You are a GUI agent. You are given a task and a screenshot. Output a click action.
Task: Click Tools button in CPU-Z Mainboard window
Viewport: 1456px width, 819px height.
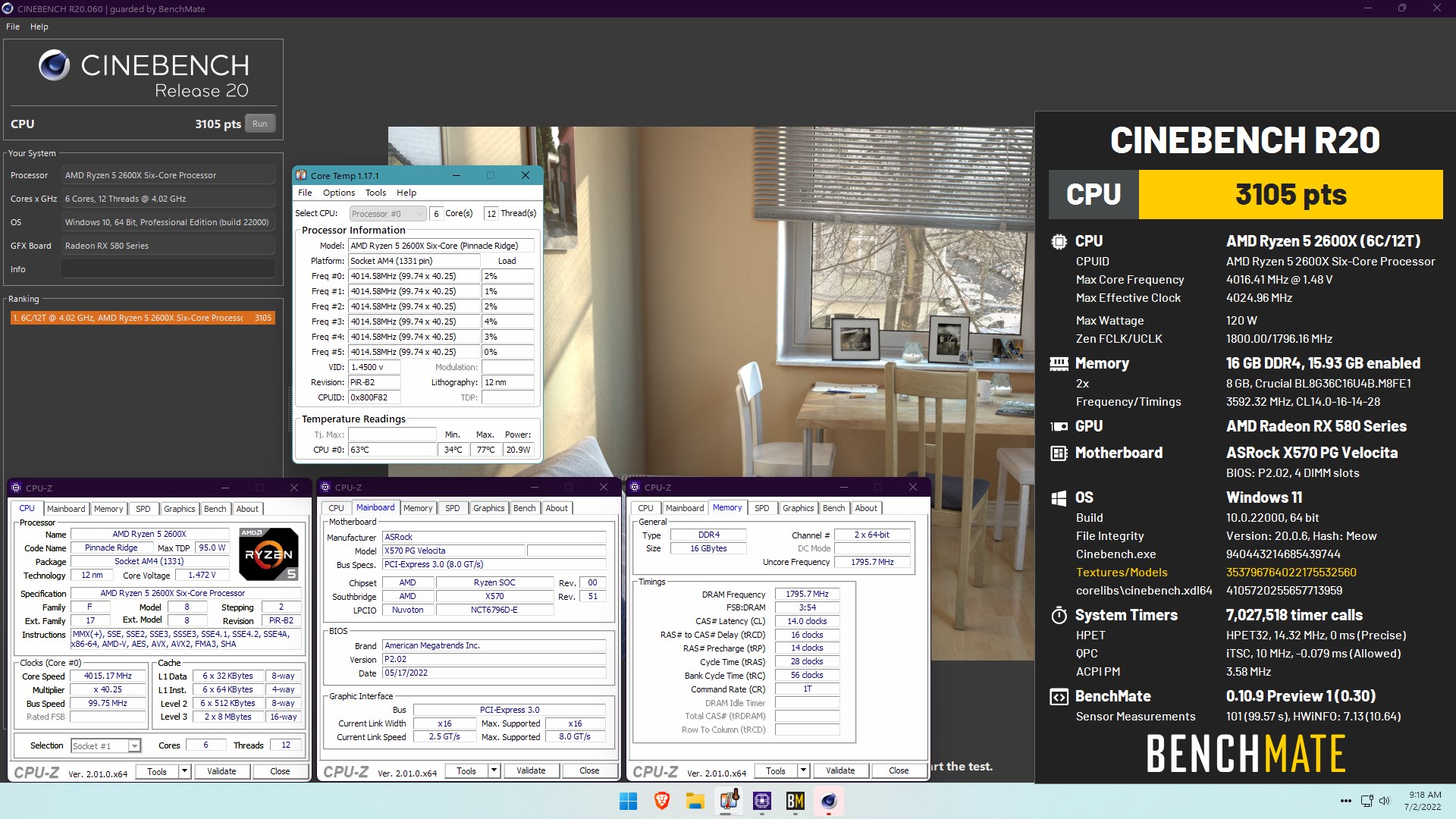point(466,770)
